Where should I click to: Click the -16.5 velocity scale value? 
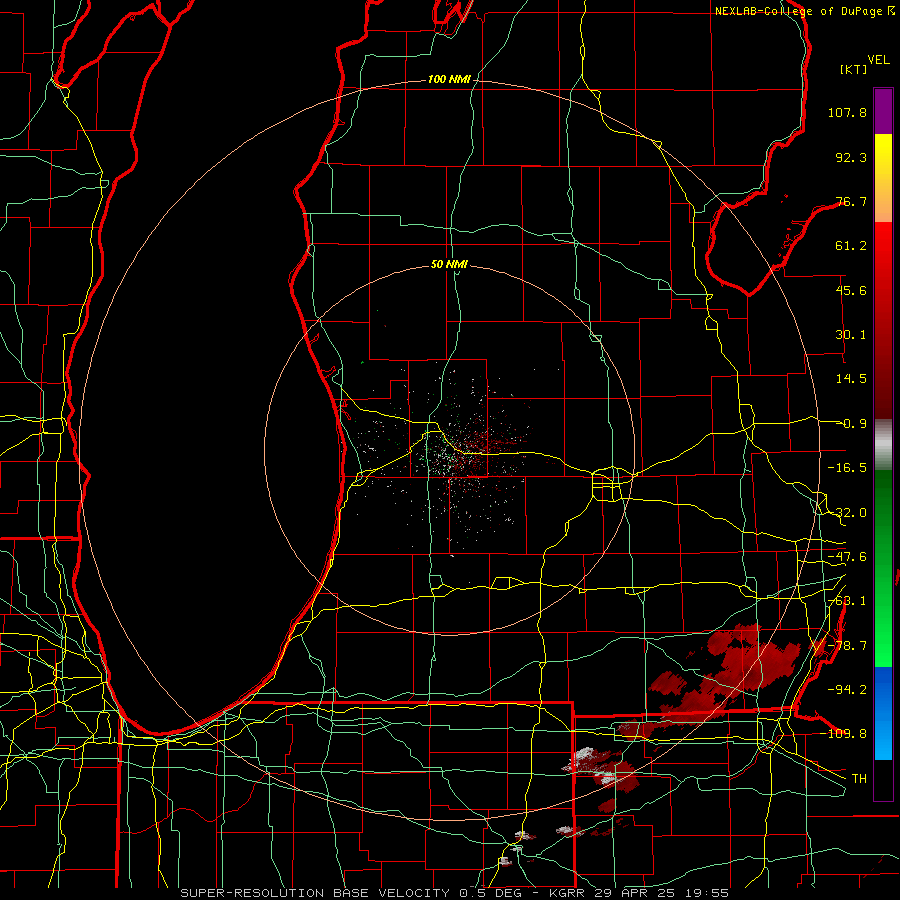pos(847,468)
